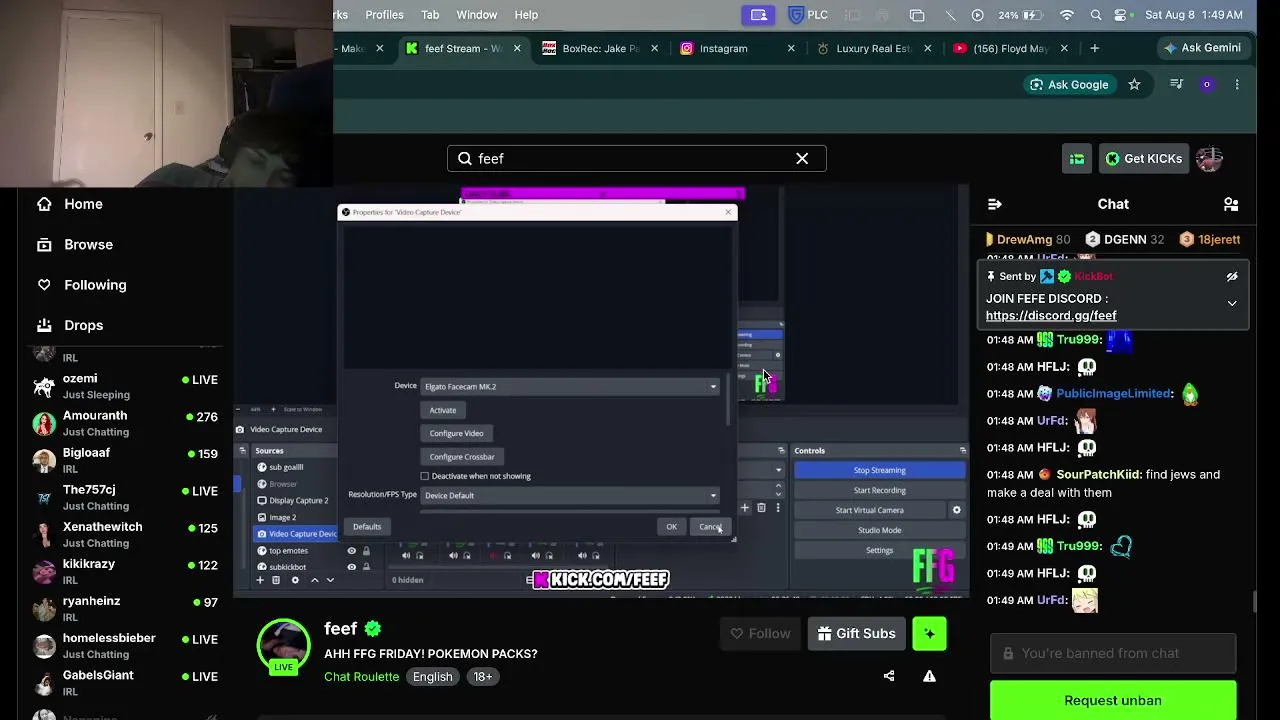Click the Activate button in properties

click(443, 410)
